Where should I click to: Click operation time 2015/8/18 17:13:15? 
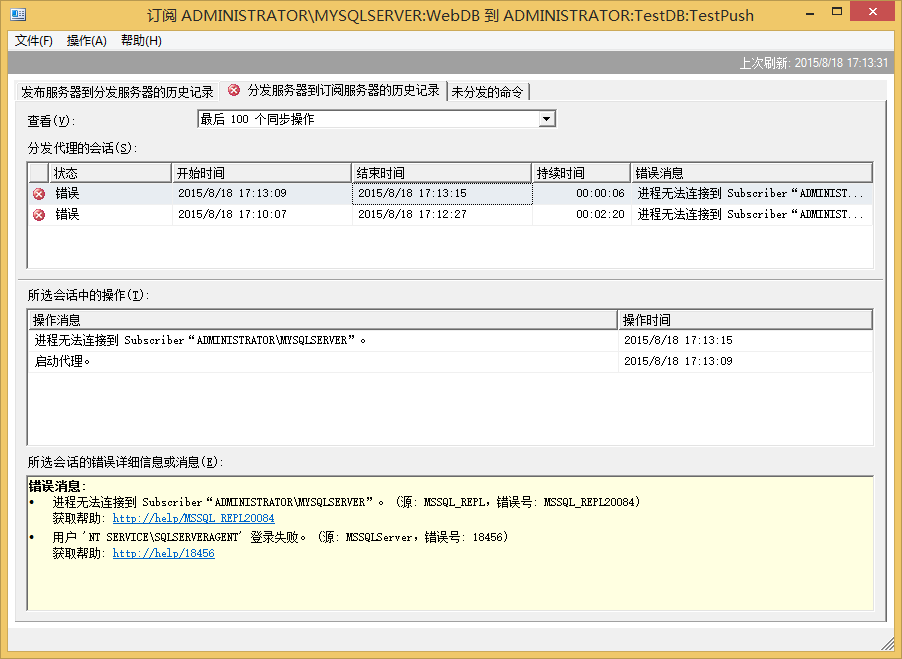(678, 340)
